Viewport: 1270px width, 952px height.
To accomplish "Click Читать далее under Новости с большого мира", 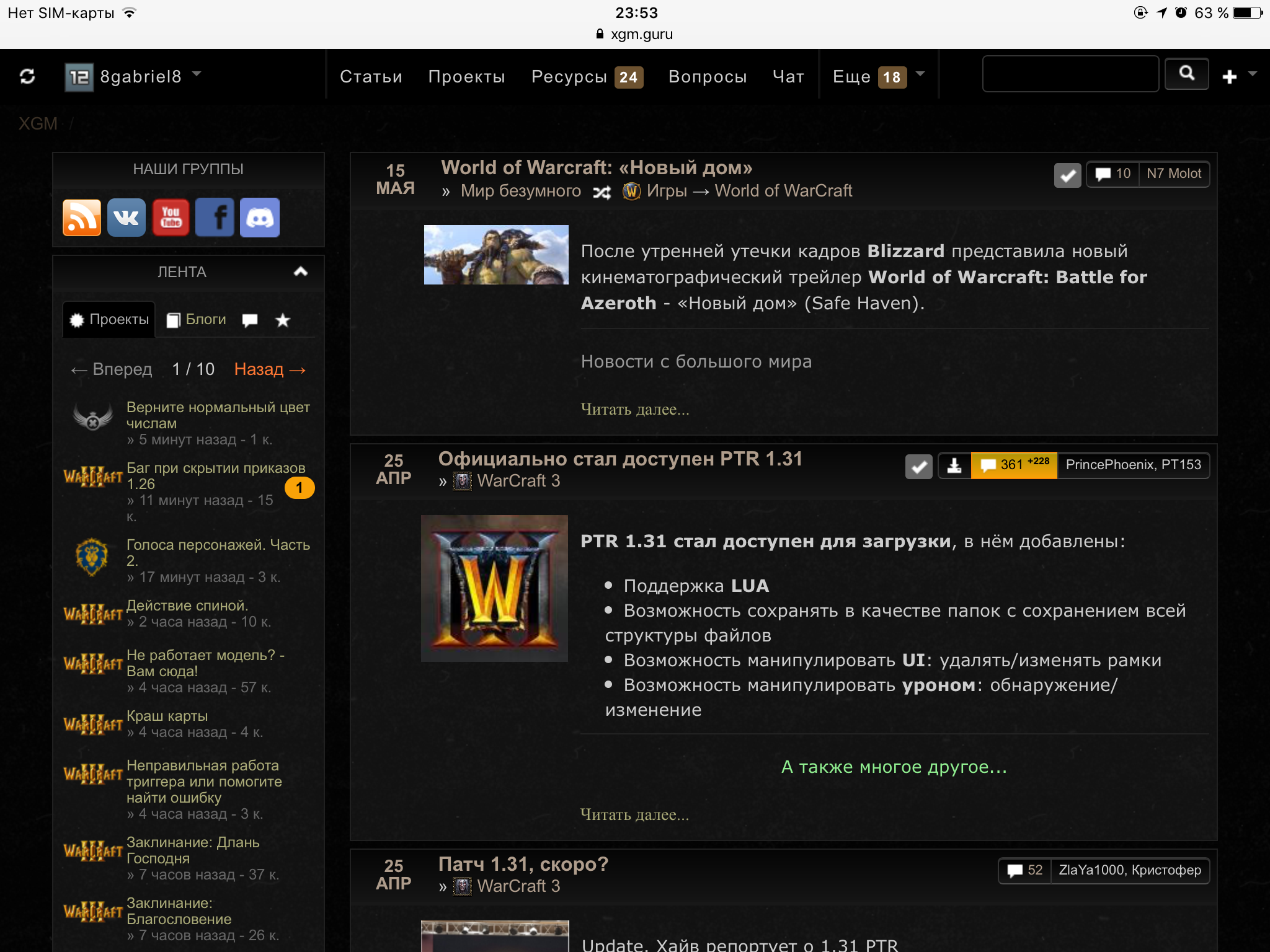I will point(635,409).
